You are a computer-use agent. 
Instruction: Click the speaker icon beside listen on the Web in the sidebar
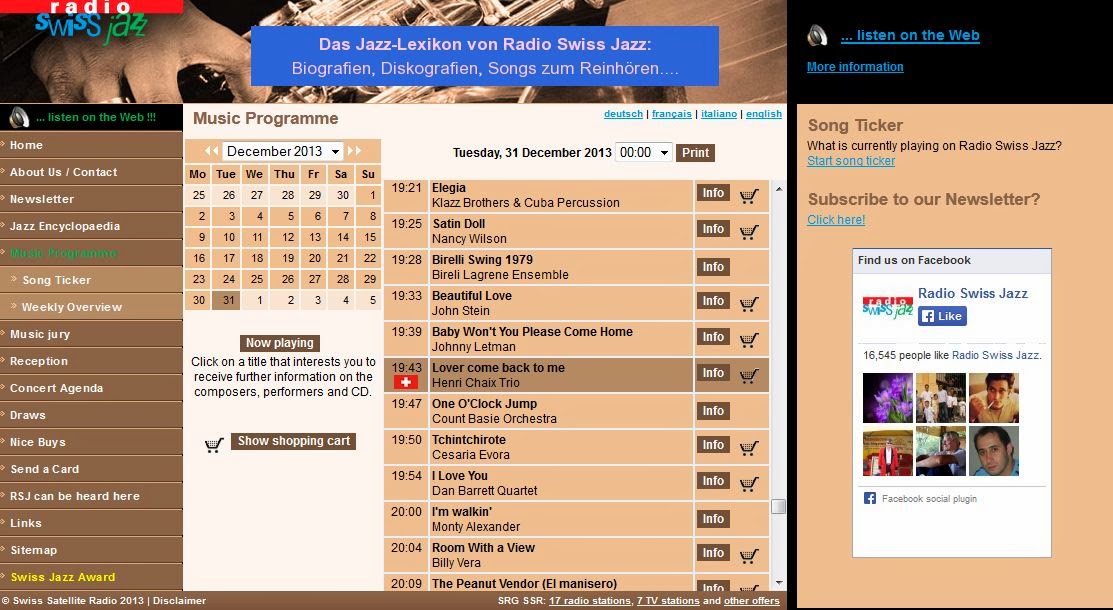[x=19, y=117]
